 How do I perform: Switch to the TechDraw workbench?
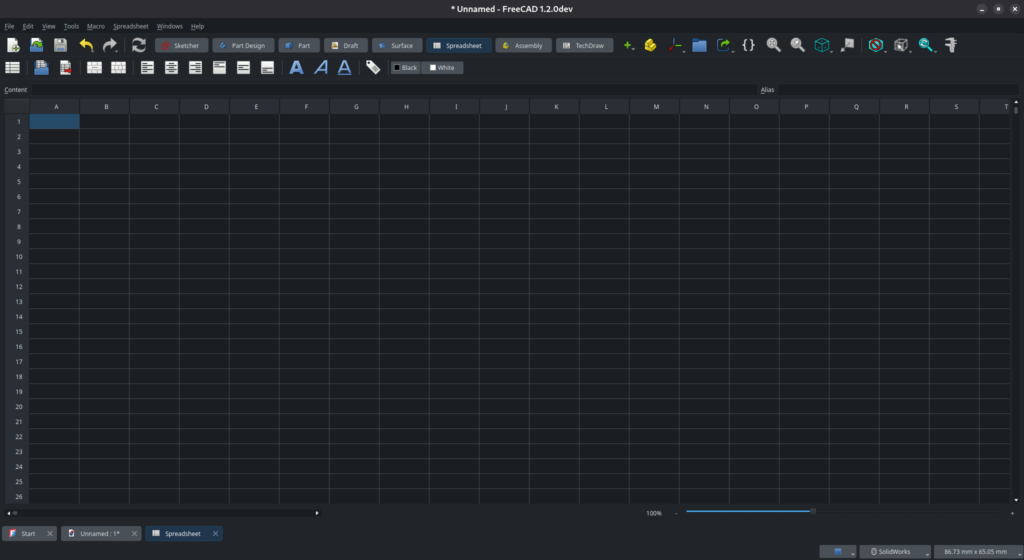click(x=584, y=46)
